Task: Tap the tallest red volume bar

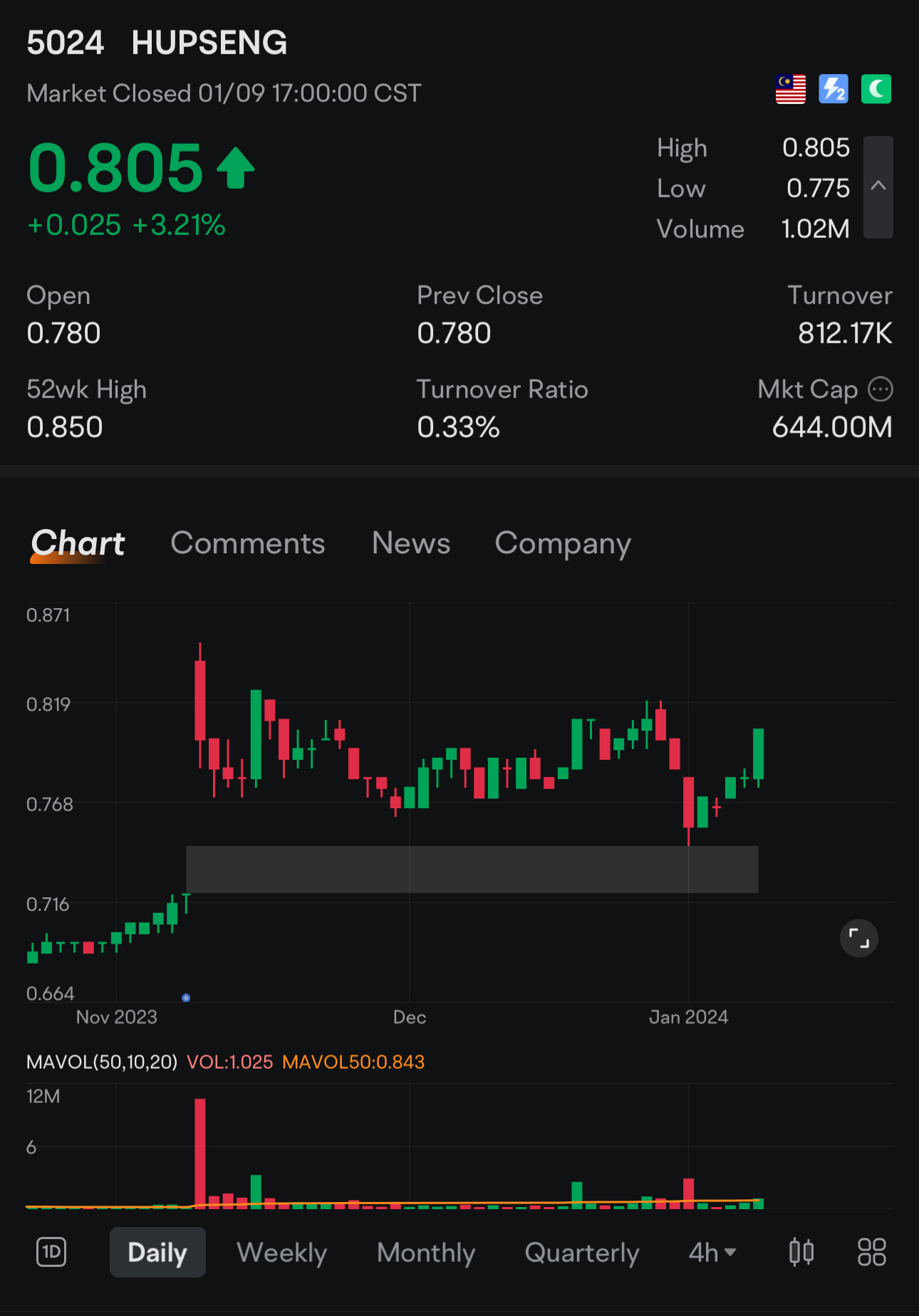Action: click(x=200, y=1154)
